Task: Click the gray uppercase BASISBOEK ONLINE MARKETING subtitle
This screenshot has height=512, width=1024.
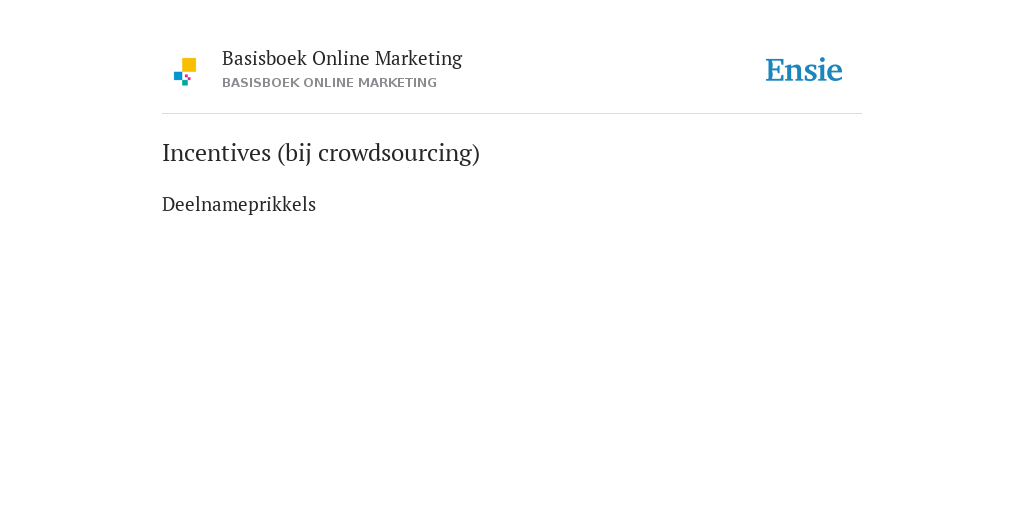Action: (329, 83)
